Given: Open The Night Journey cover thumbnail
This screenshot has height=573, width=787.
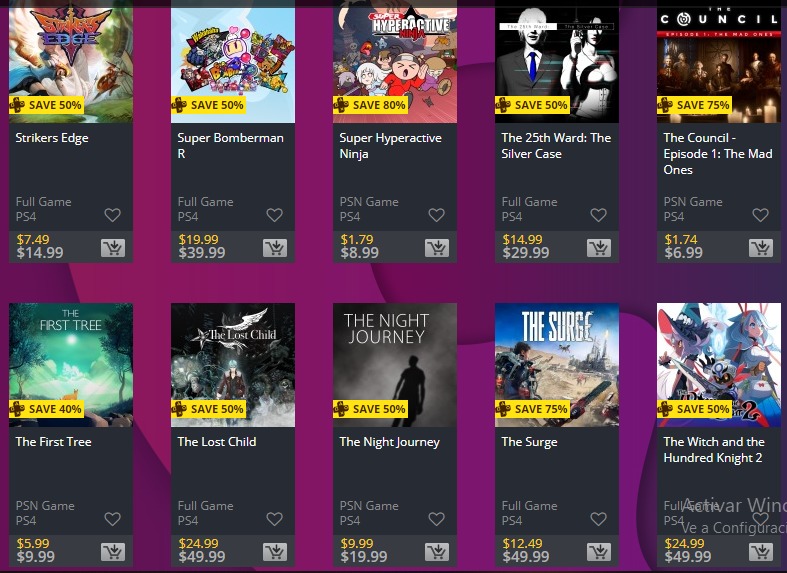Looking at the screenshot, I should point(395,365).
